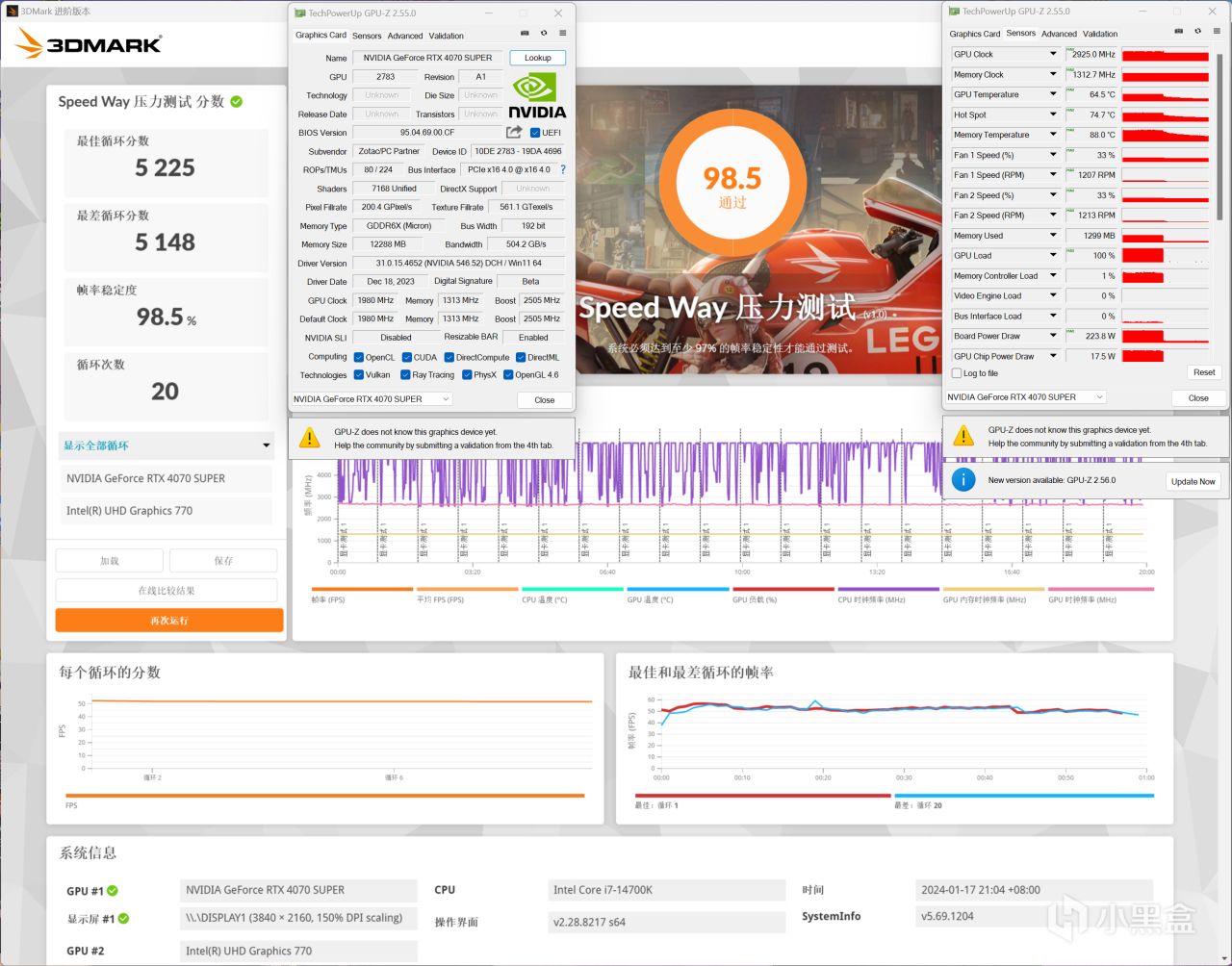Click the screenshot camera icon in left GPU-Z window
1232x966 pixels.
click(526, 34)
